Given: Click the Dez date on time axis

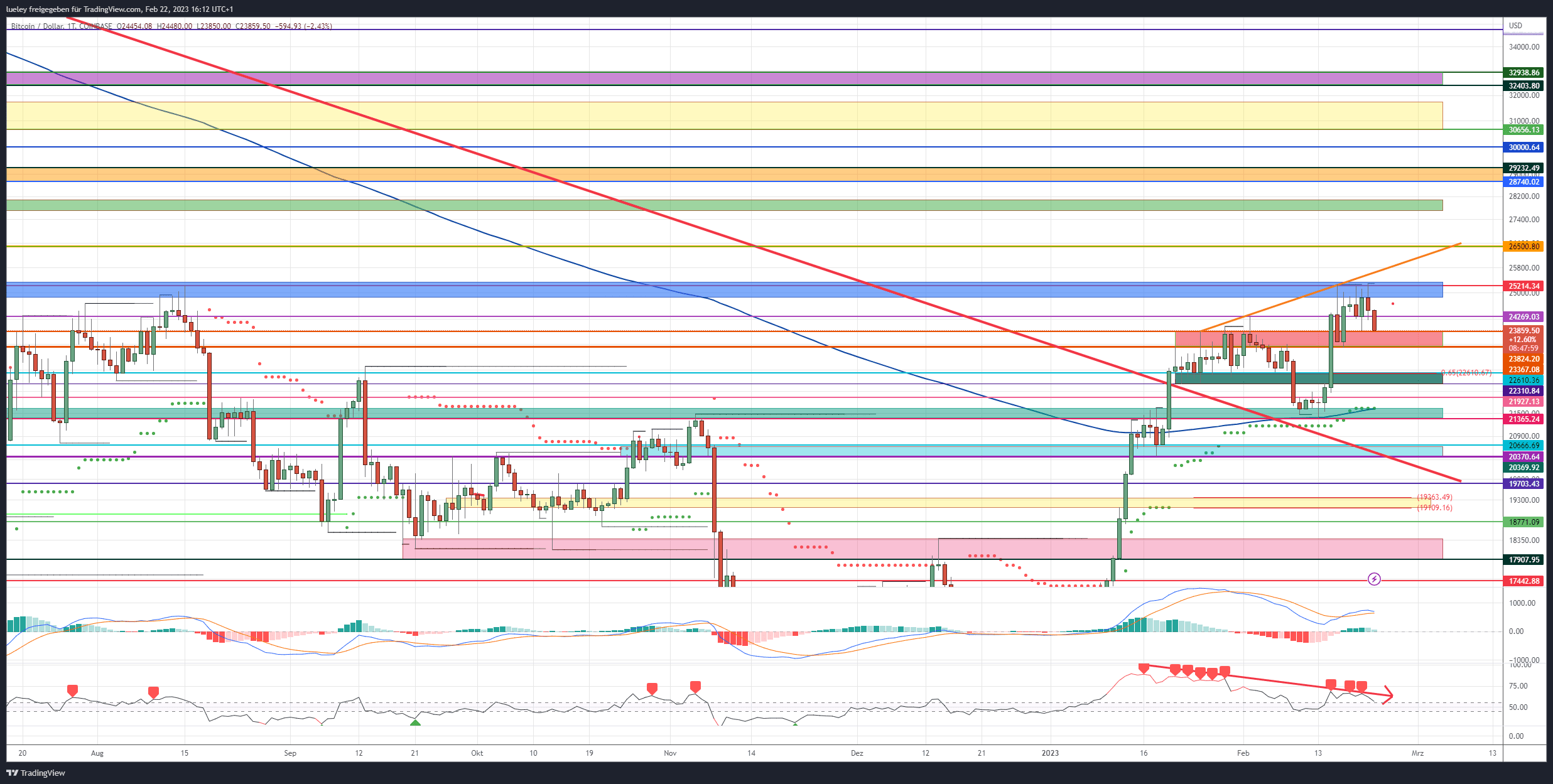Looking at the screenshot, I should (x=857, y=753).
